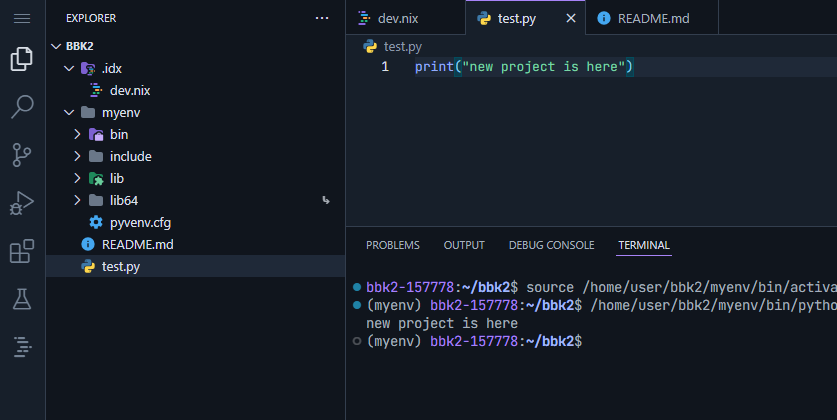Click the myenv python command line in terminal
The width and height of the screenshot is (837, 420).
(x=602, y=305)
